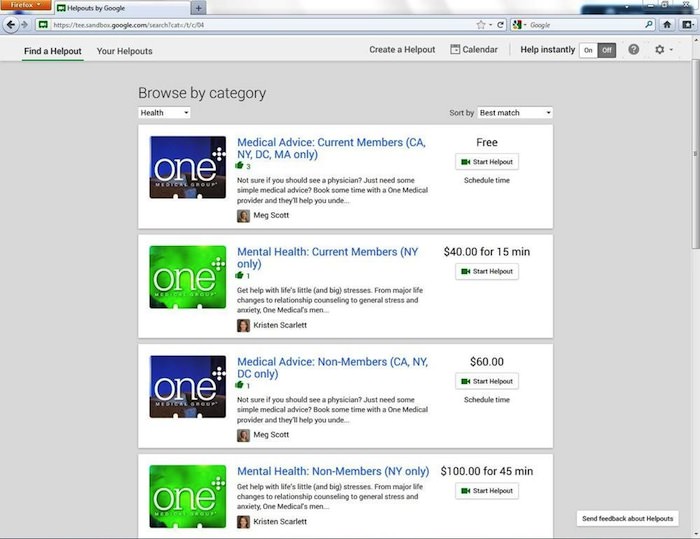This screenshot has height=539, width=700.
Task: Expand the Health category dropdown
Action: pos(164,113)
